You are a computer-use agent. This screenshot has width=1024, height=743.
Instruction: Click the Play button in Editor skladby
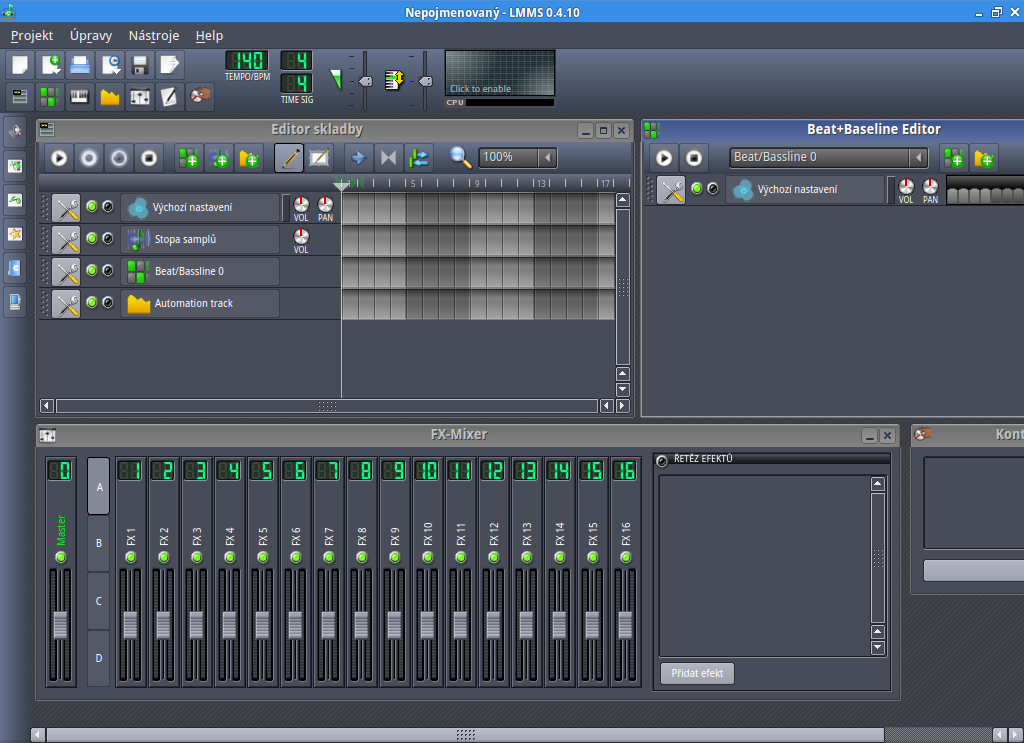(x=59, y=157)
